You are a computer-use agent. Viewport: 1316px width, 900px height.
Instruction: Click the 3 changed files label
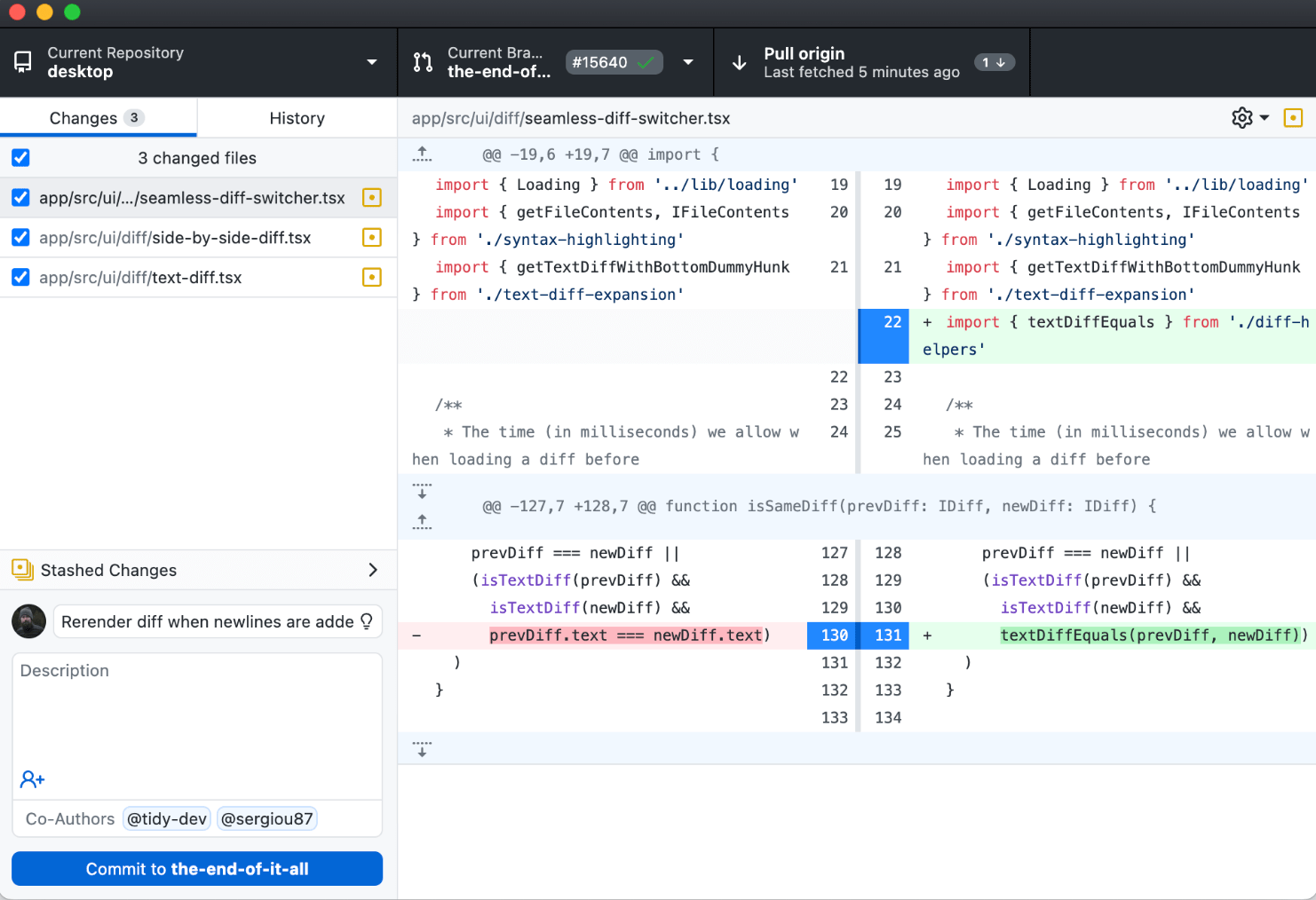click(197, 158)
